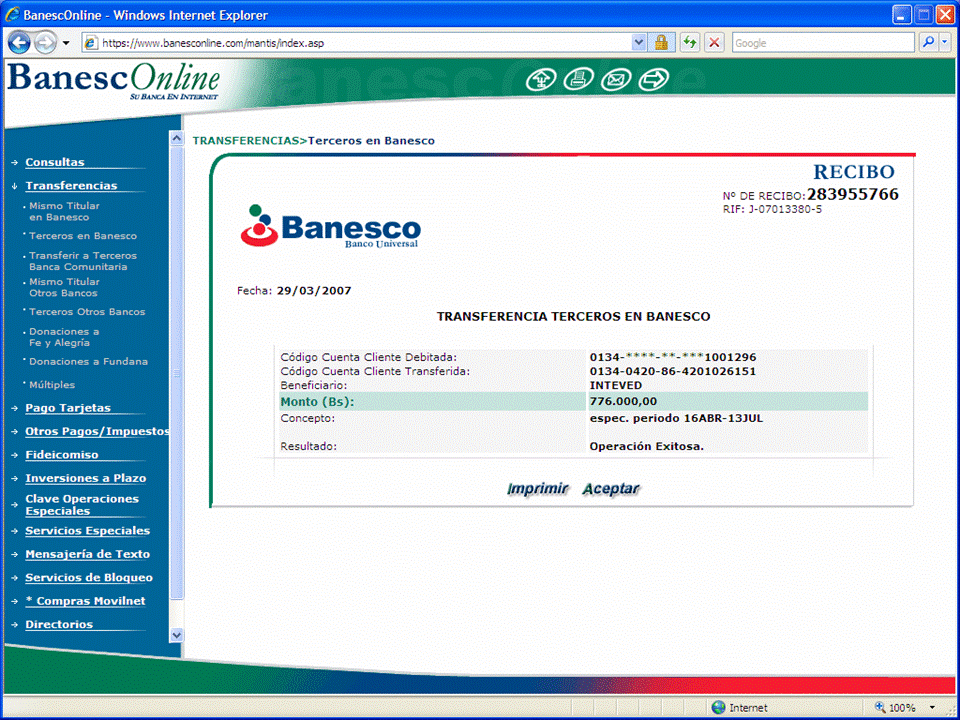Image resolution: width=960 pixels, height=720 pixels.
Task: Click the search magnifier button
Action: tap(929, 43)
